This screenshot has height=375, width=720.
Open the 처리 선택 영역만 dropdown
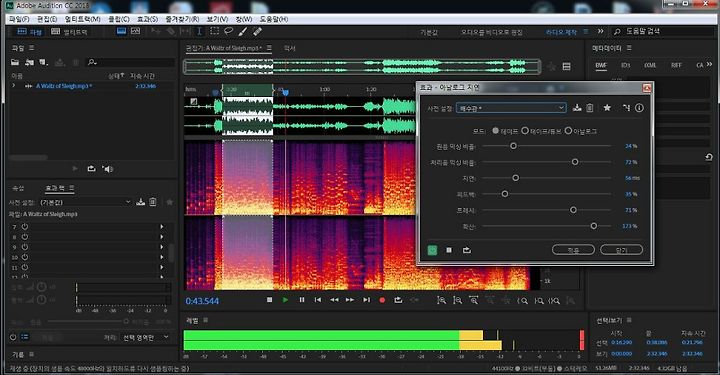146,337
